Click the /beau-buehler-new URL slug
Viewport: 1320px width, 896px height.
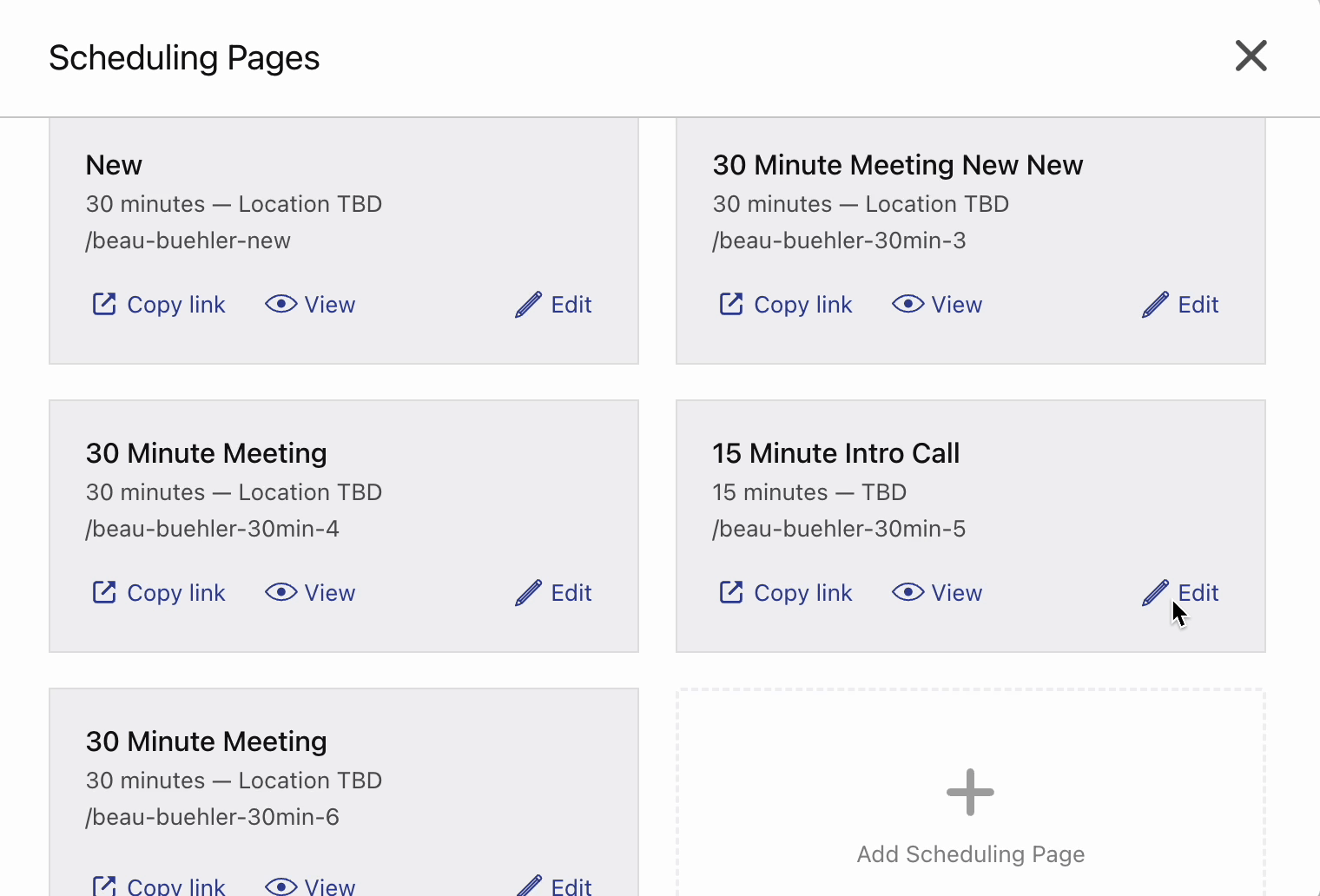(x=188, y=240)
